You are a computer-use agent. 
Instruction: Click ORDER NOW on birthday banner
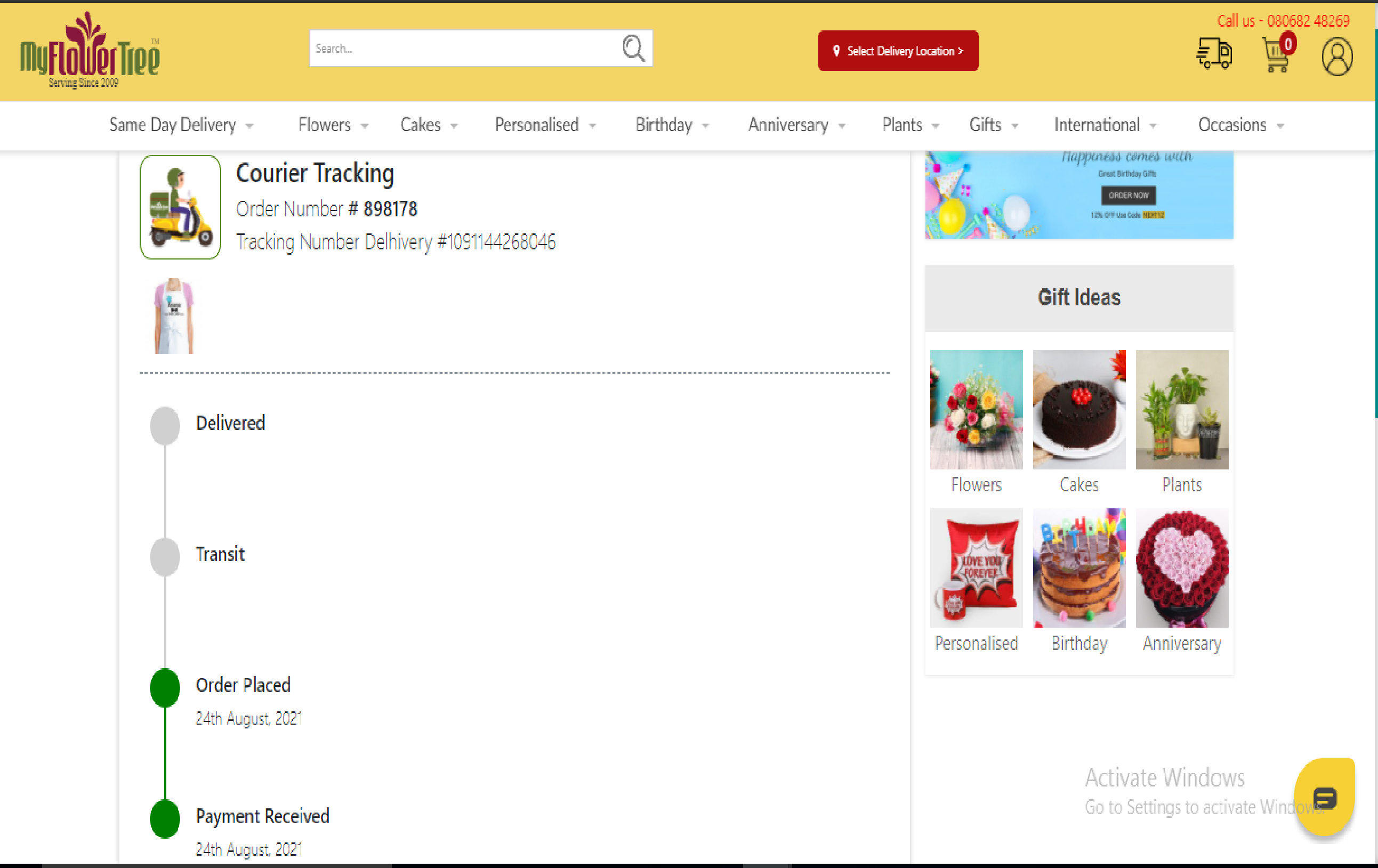click(x=1129, y=195)
